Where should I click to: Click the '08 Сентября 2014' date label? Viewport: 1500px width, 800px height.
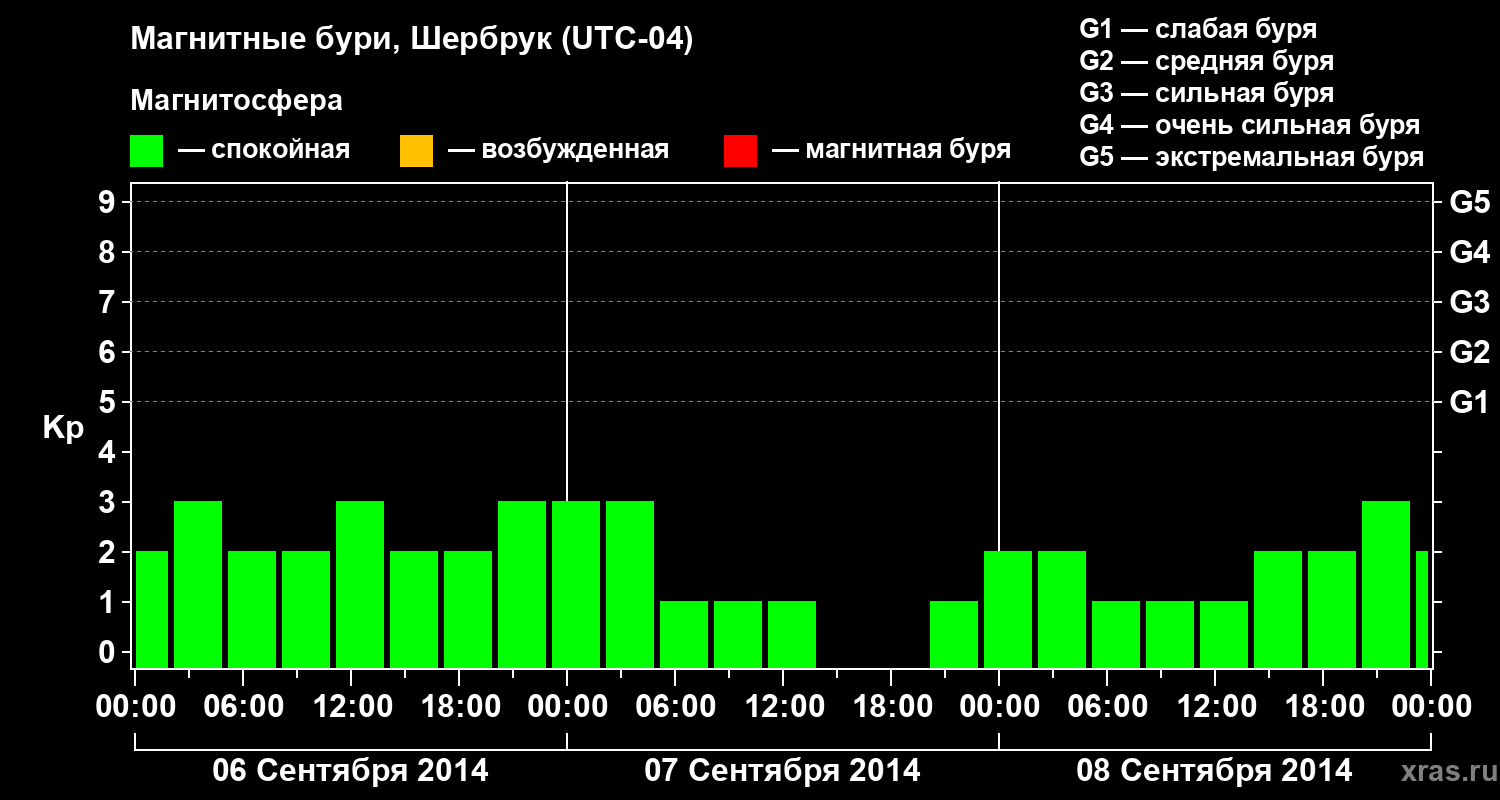[x=1215, y=770]
